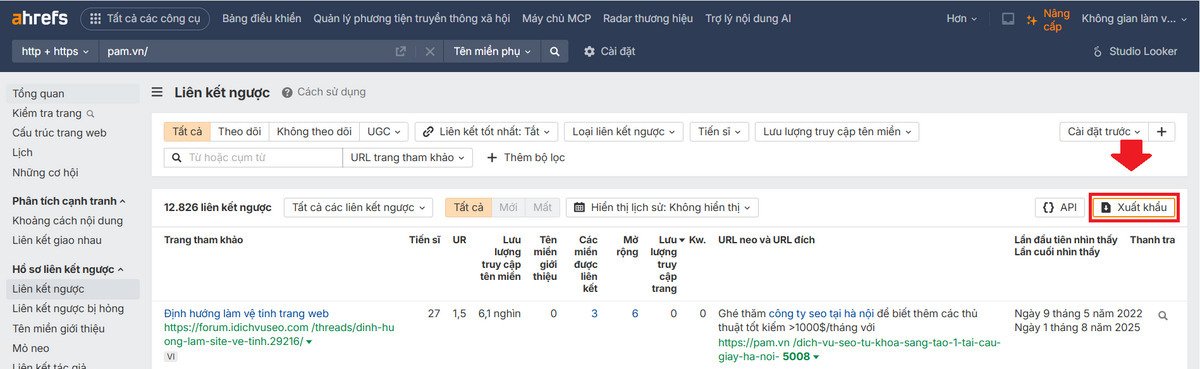Select the Mới status toggle
Screen dimensions: 1200x369
pyautogui.click(x=508, y=207)
